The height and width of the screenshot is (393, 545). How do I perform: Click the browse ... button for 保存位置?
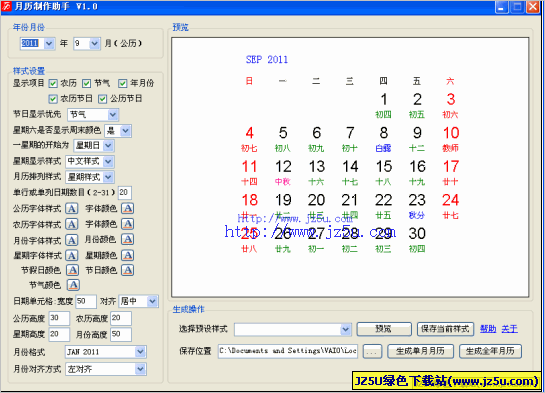(x=372, y=351)
